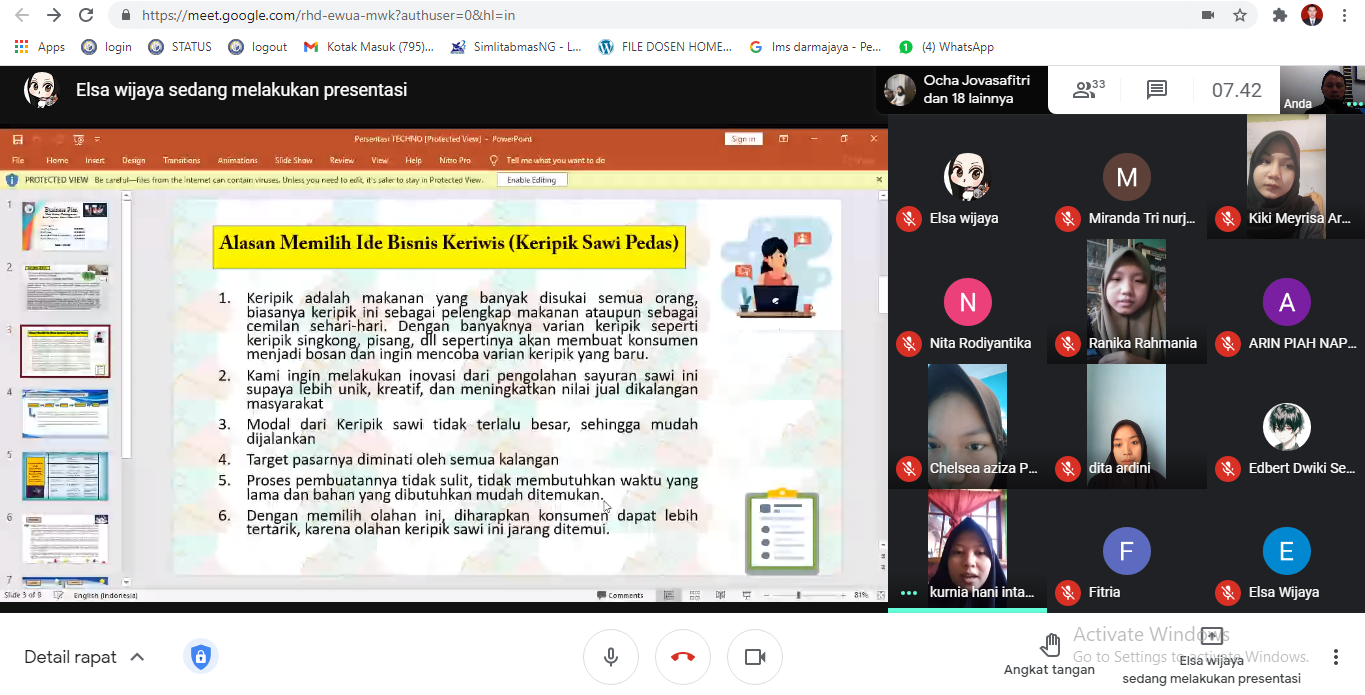Viewport: 1365px width, 695px height.
Task: Toggle the camera on or off
Action: (x=755, y=657)
